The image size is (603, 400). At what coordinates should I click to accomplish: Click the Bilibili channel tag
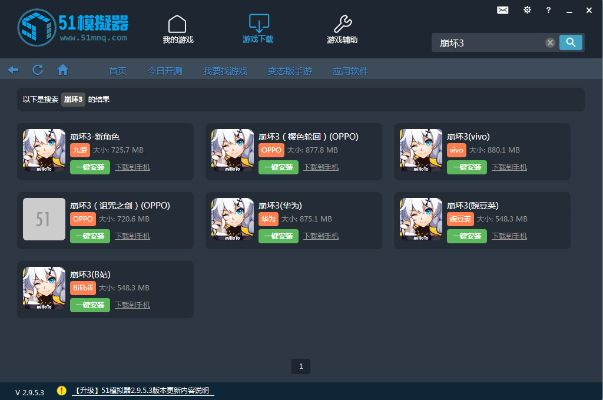(83, 288)
